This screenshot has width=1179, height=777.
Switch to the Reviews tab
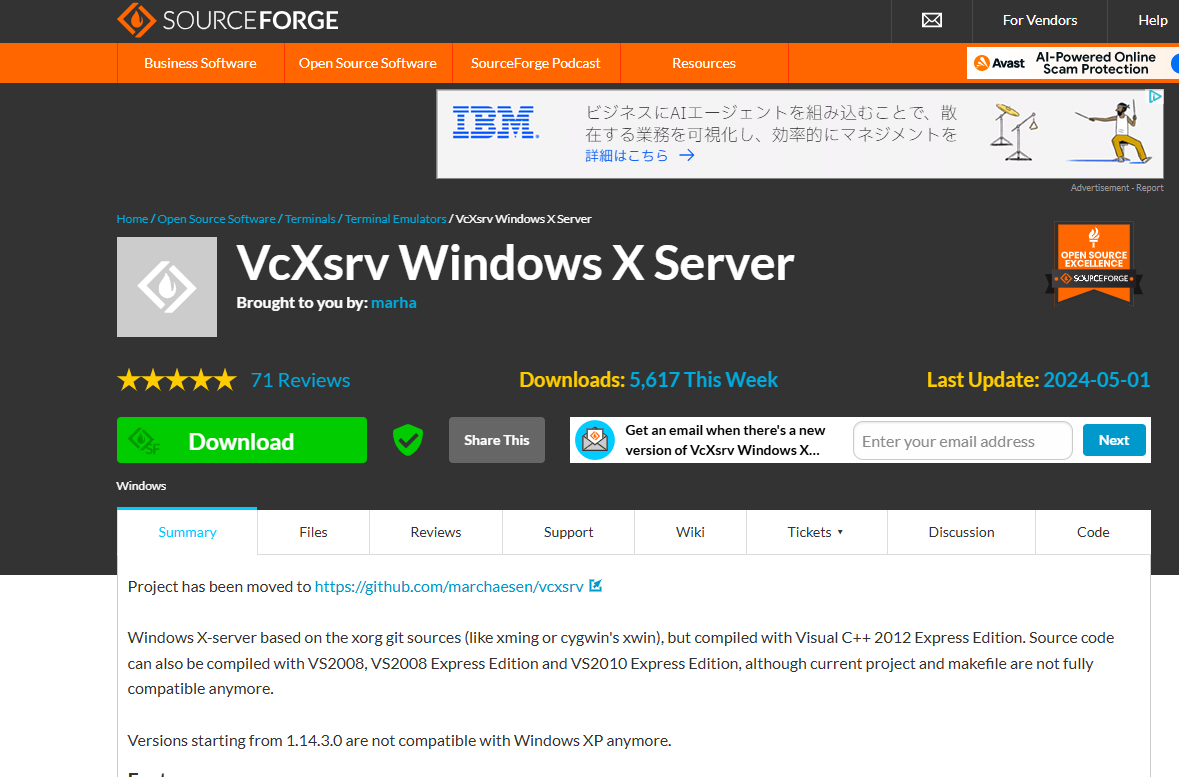coord(435,532)
